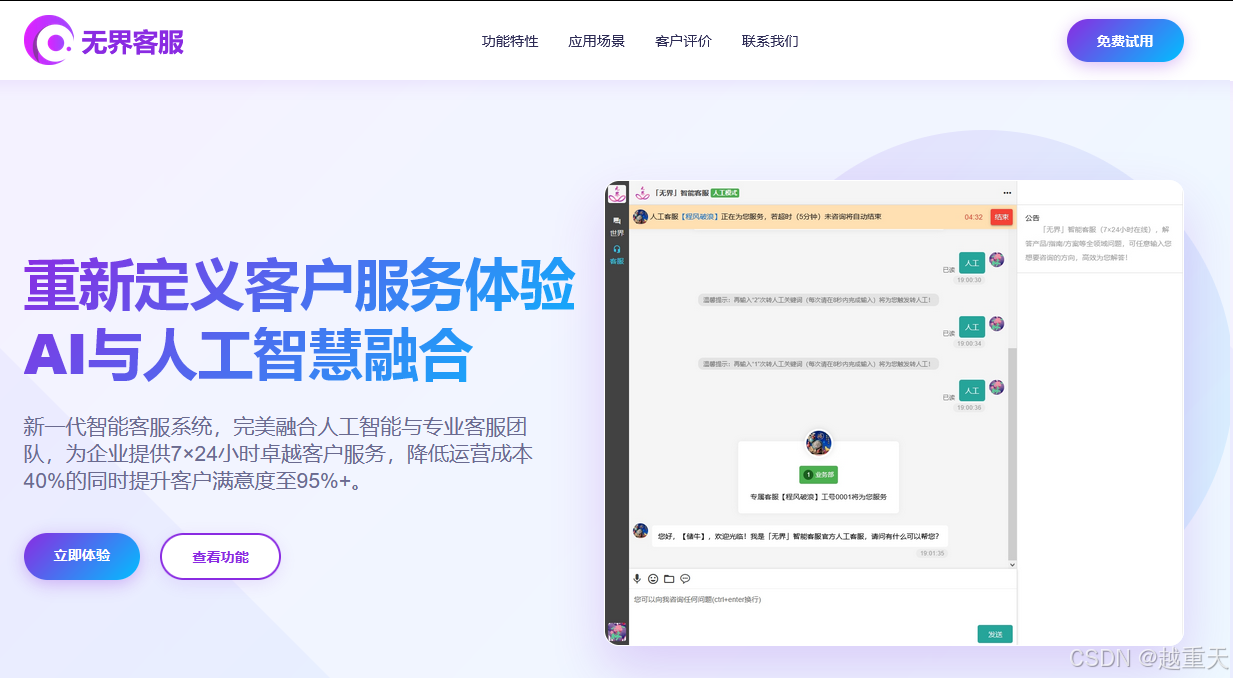Image resolution: width=1233 pixels, height=678 pixels.
Task: Click the 查看功能 outlined button
Action: (x=220, y=557)
